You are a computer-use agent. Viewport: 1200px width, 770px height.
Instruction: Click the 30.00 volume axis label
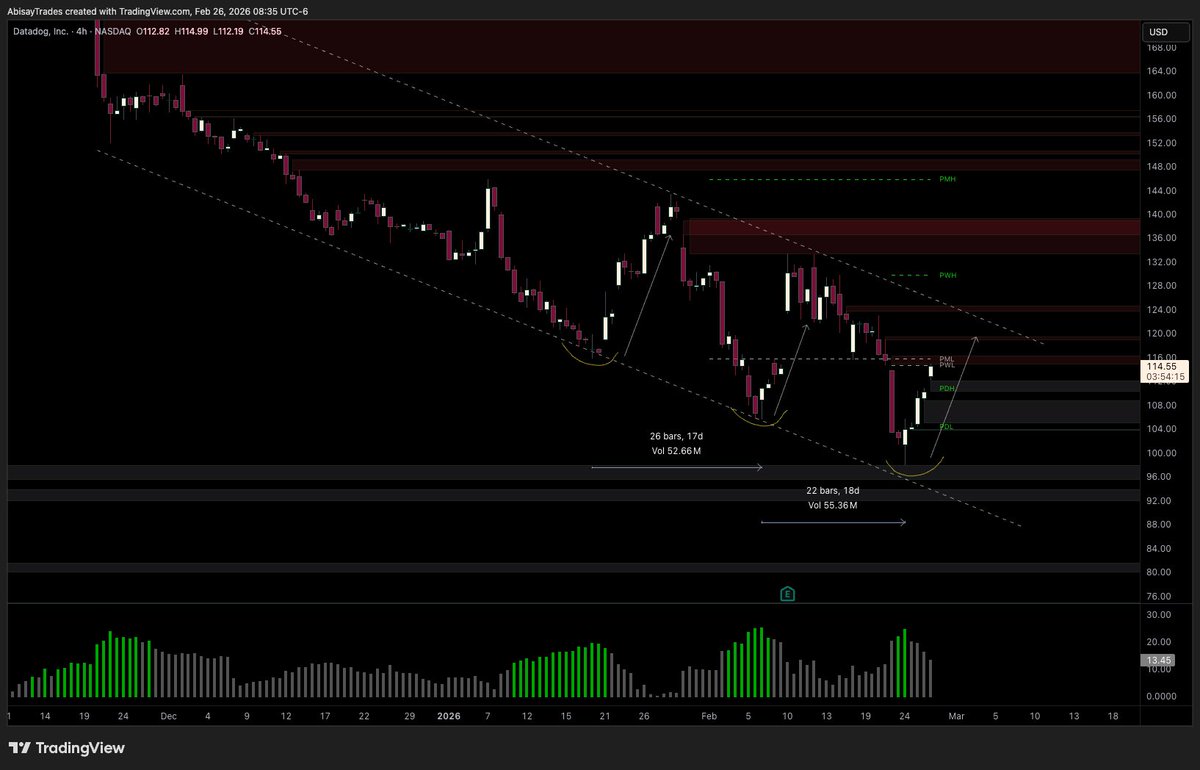(x=1161, y=615)
